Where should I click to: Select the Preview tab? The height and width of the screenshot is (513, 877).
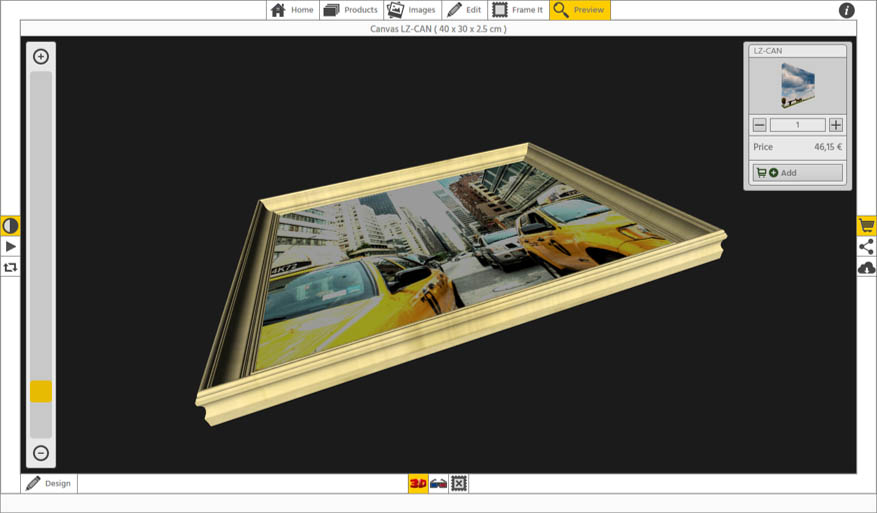(x=579, y=10)
